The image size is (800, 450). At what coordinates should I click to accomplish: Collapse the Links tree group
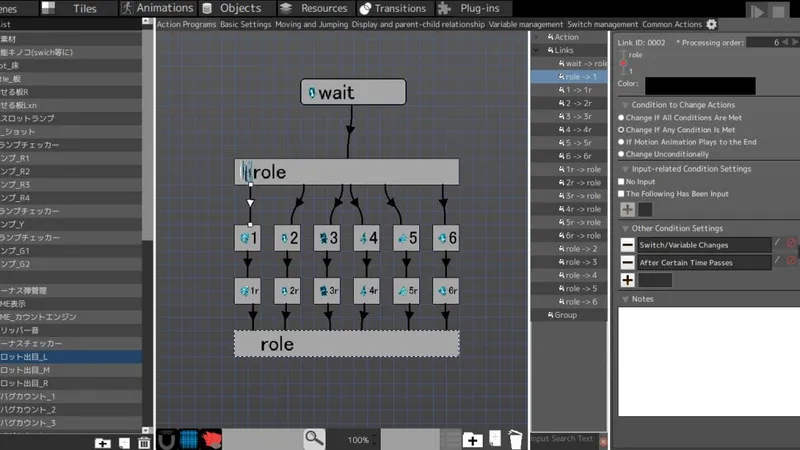(x=537, y=50)
